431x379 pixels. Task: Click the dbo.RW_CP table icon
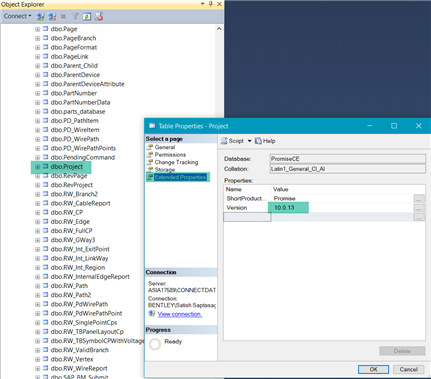[x=46, y=212]
